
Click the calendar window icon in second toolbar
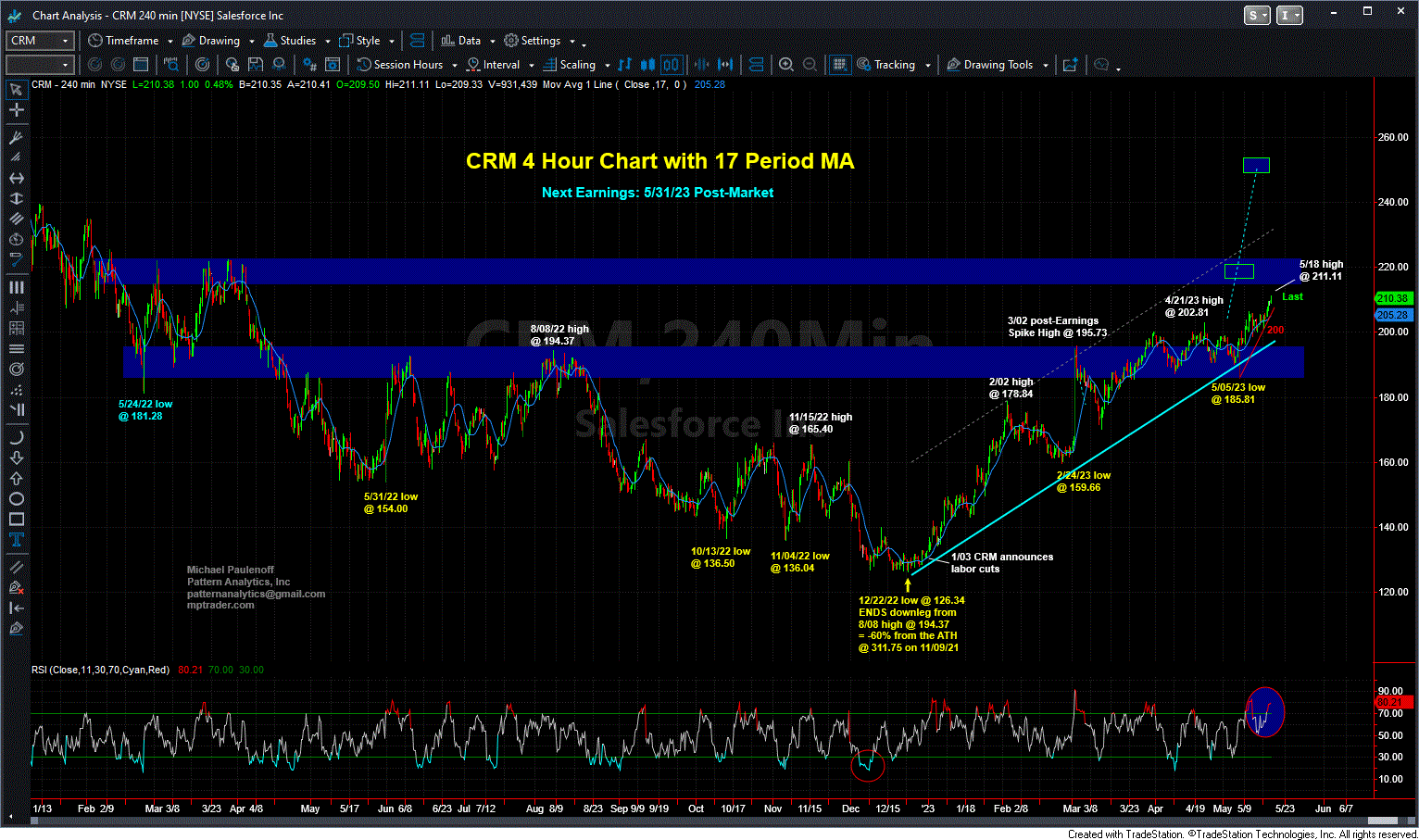coord(141,65)
